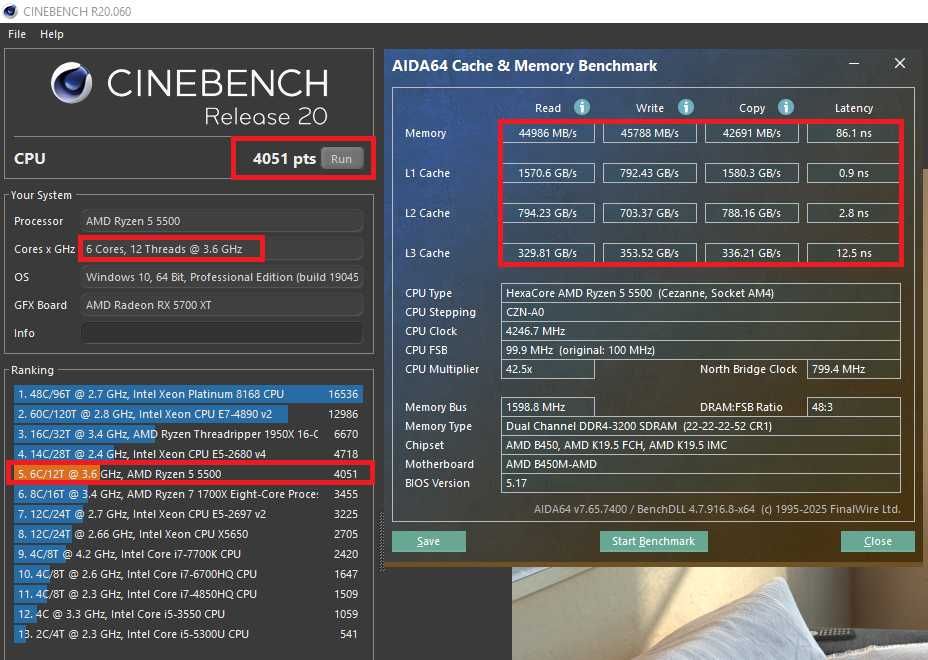Minimize the AIDA64 benchmark window
928x660 pixels.
(854, 63)
